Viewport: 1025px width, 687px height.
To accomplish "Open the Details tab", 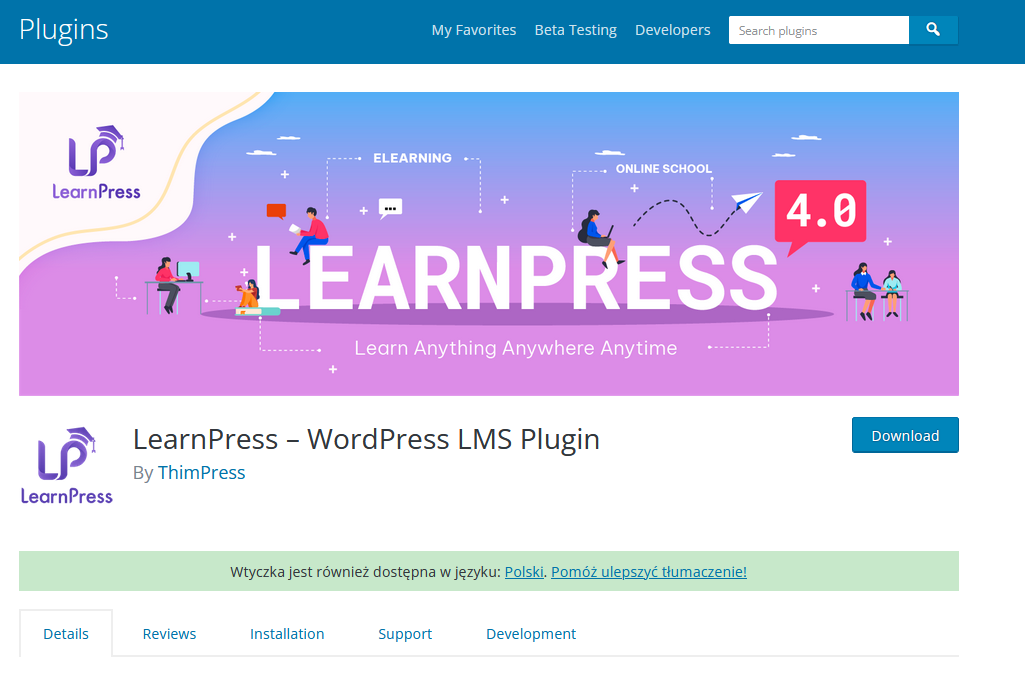I will tap(66, 633).
